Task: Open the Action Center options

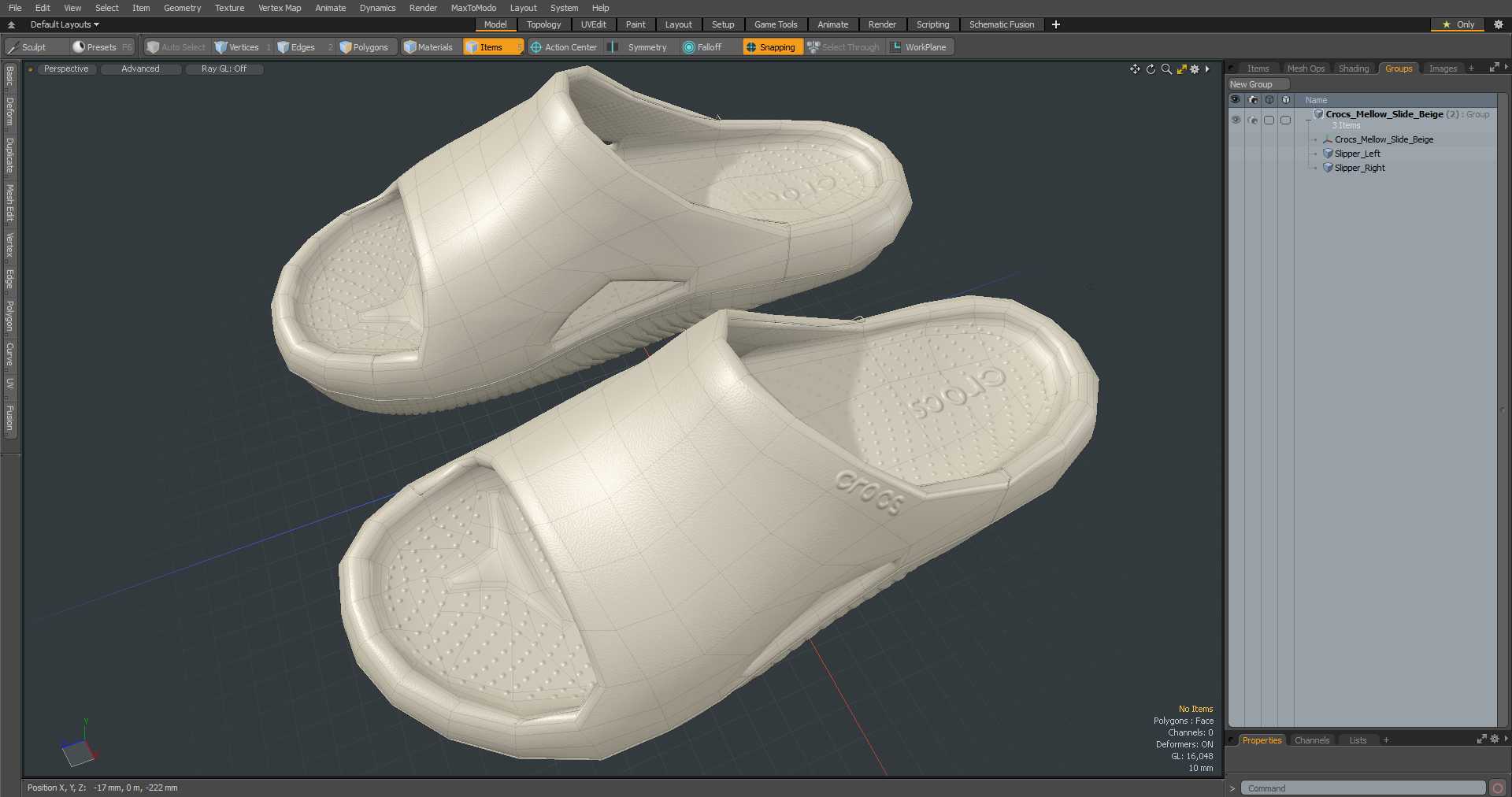Action: tap(564, 47)
